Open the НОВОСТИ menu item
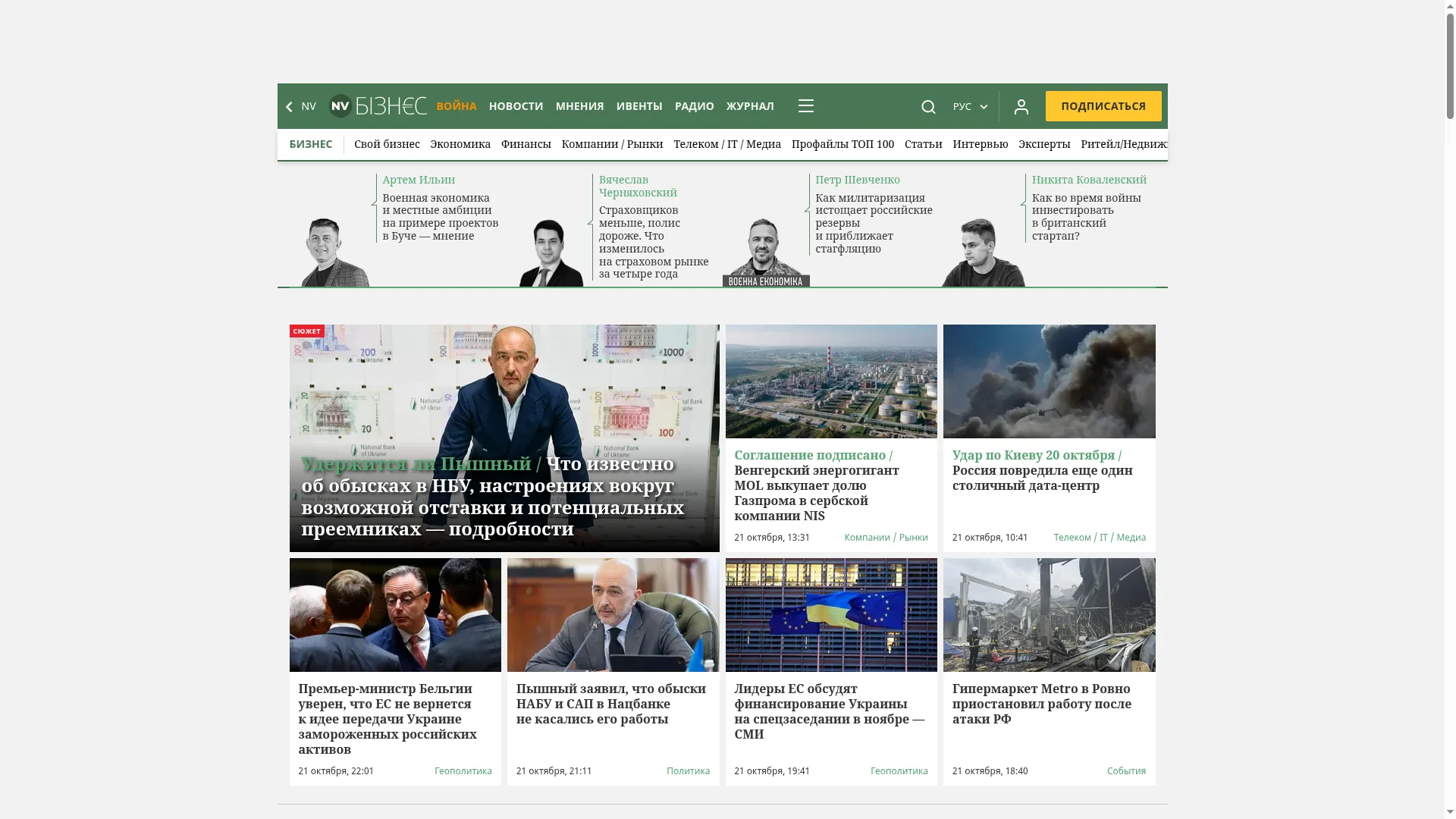The image size is (1456, 819). tap(516, 106)
